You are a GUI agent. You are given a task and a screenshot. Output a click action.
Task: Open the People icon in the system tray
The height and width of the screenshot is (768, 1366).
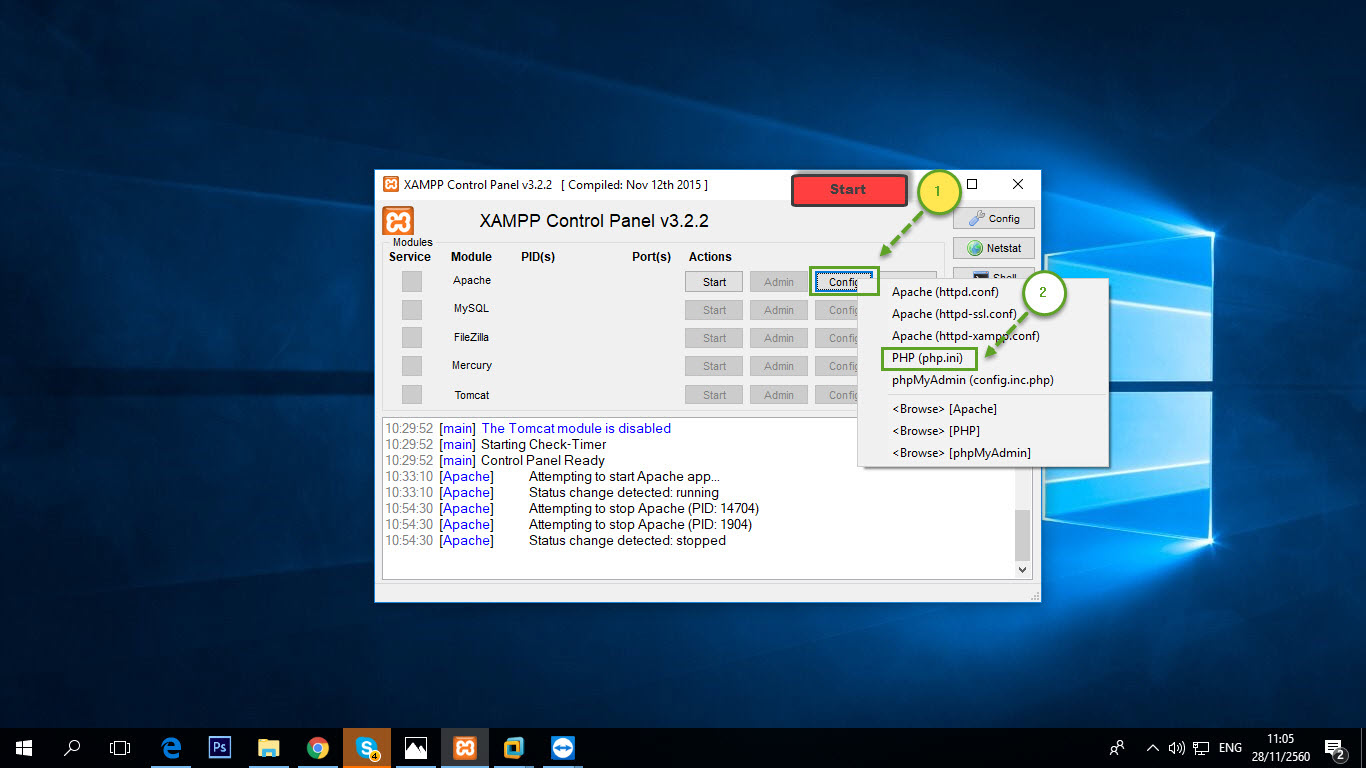click(1117, 747)
